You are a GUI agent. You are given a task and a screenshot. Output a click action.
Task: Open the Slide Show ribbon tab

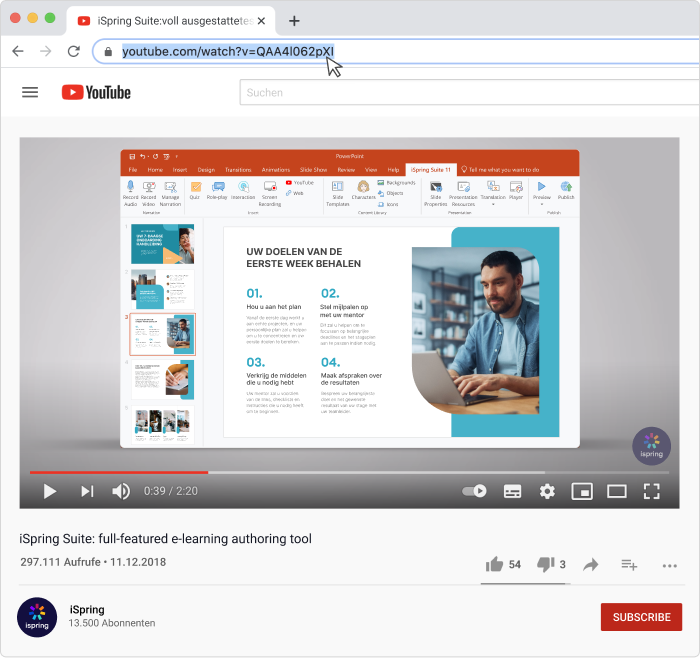[x=313, y=170]
